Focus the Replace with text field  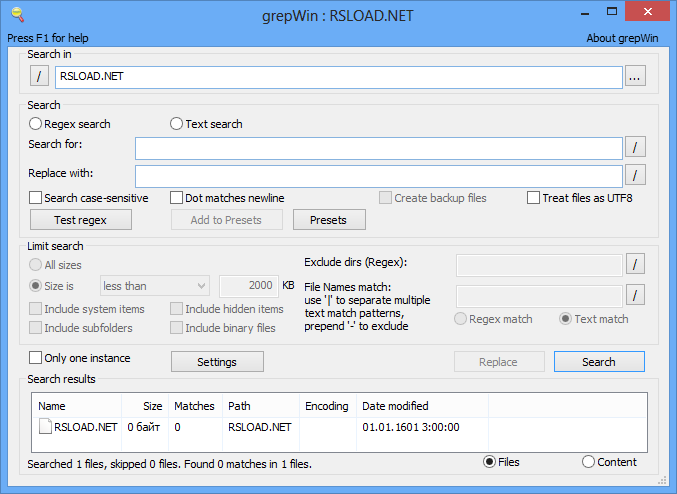[x=379, y=176]
